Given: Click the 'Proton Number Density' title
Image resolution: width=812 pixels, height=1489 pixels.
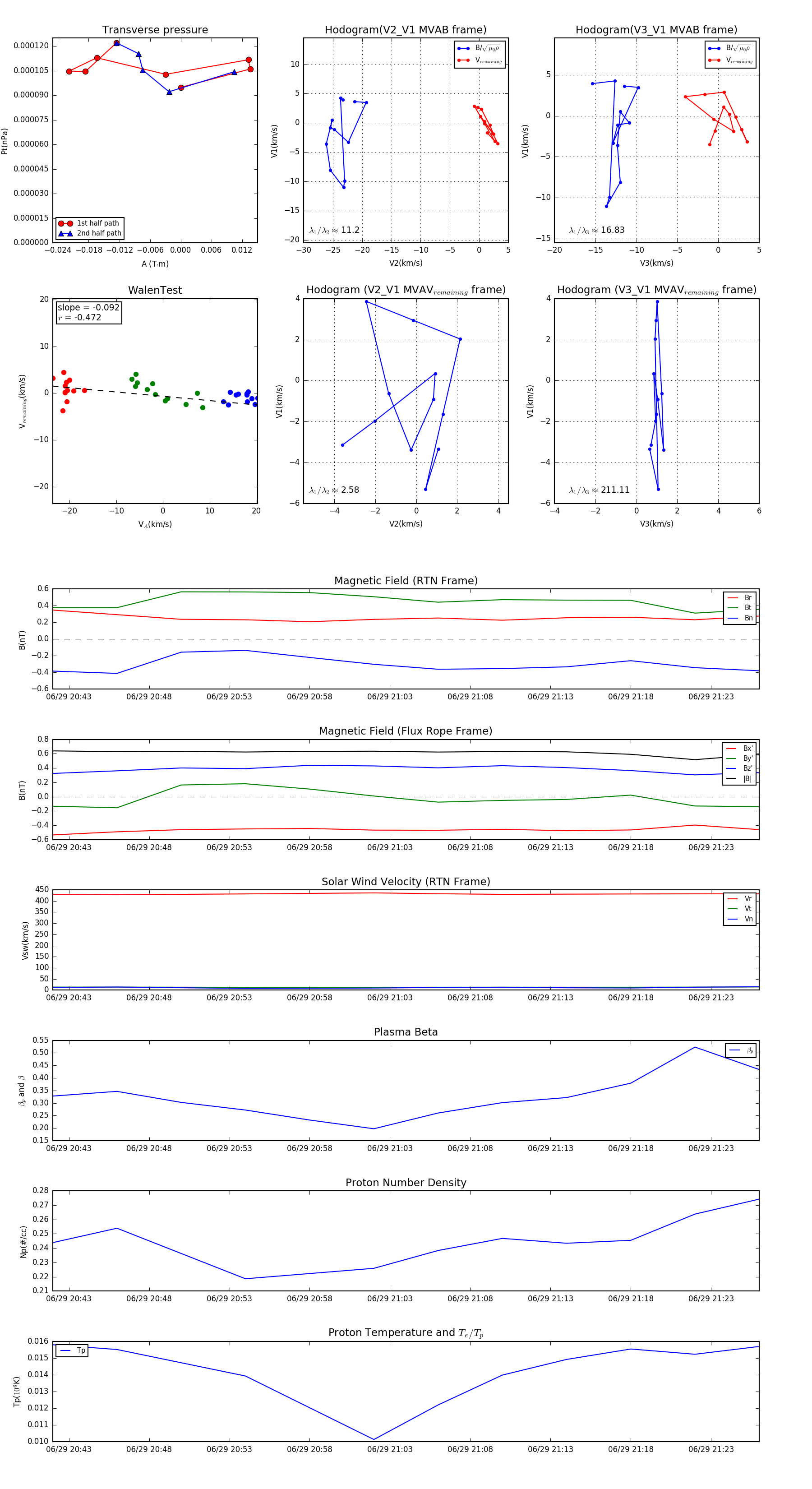Looking at the screenshot, I should tap(406, 1183).
